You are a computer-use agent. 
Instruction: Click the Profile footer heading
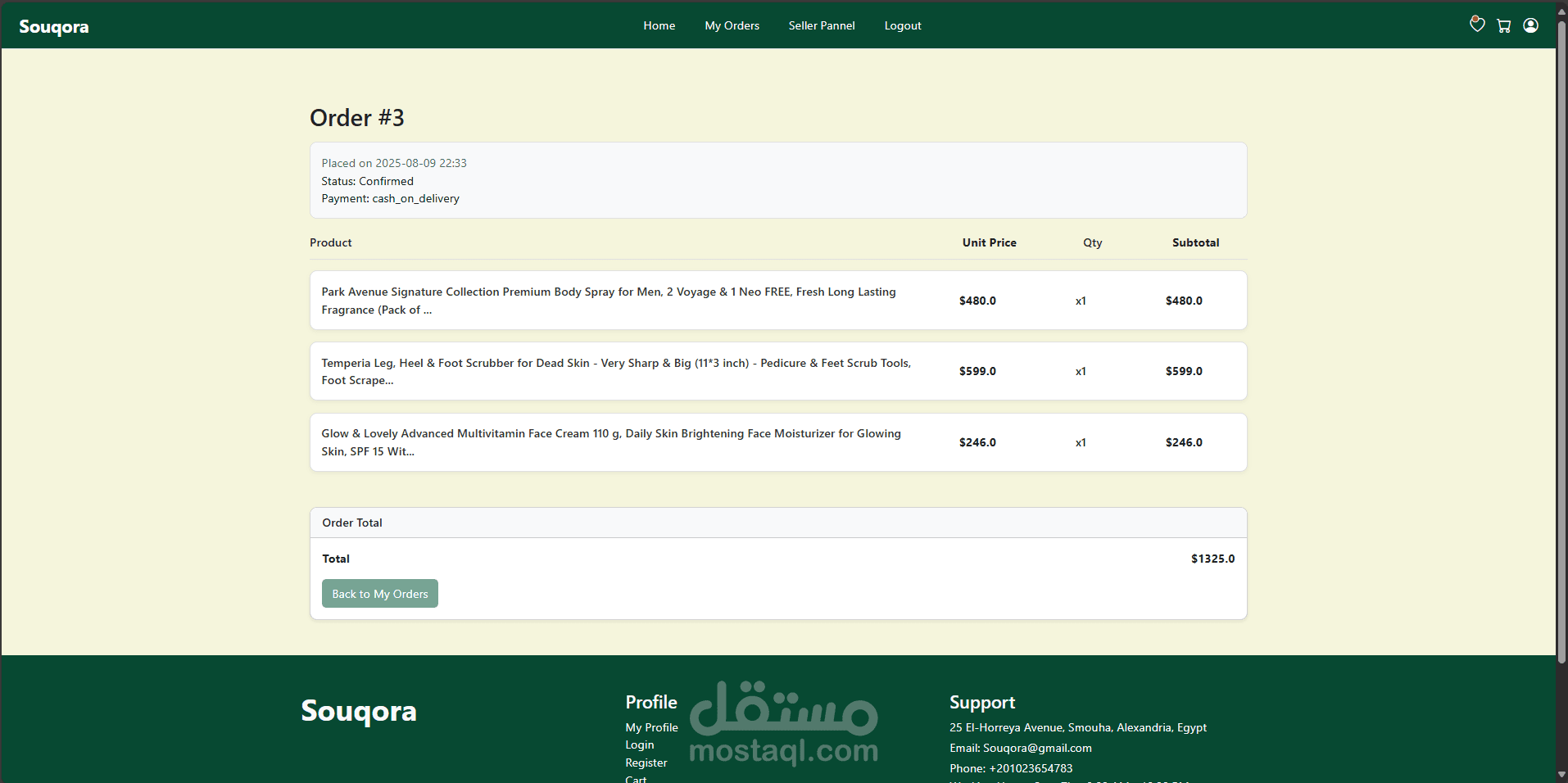[x=651, y=702]
